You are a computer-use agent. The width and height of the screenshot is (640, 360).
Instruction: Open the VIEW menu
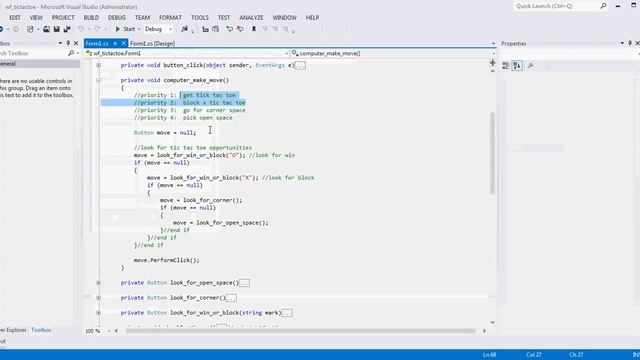36,18
